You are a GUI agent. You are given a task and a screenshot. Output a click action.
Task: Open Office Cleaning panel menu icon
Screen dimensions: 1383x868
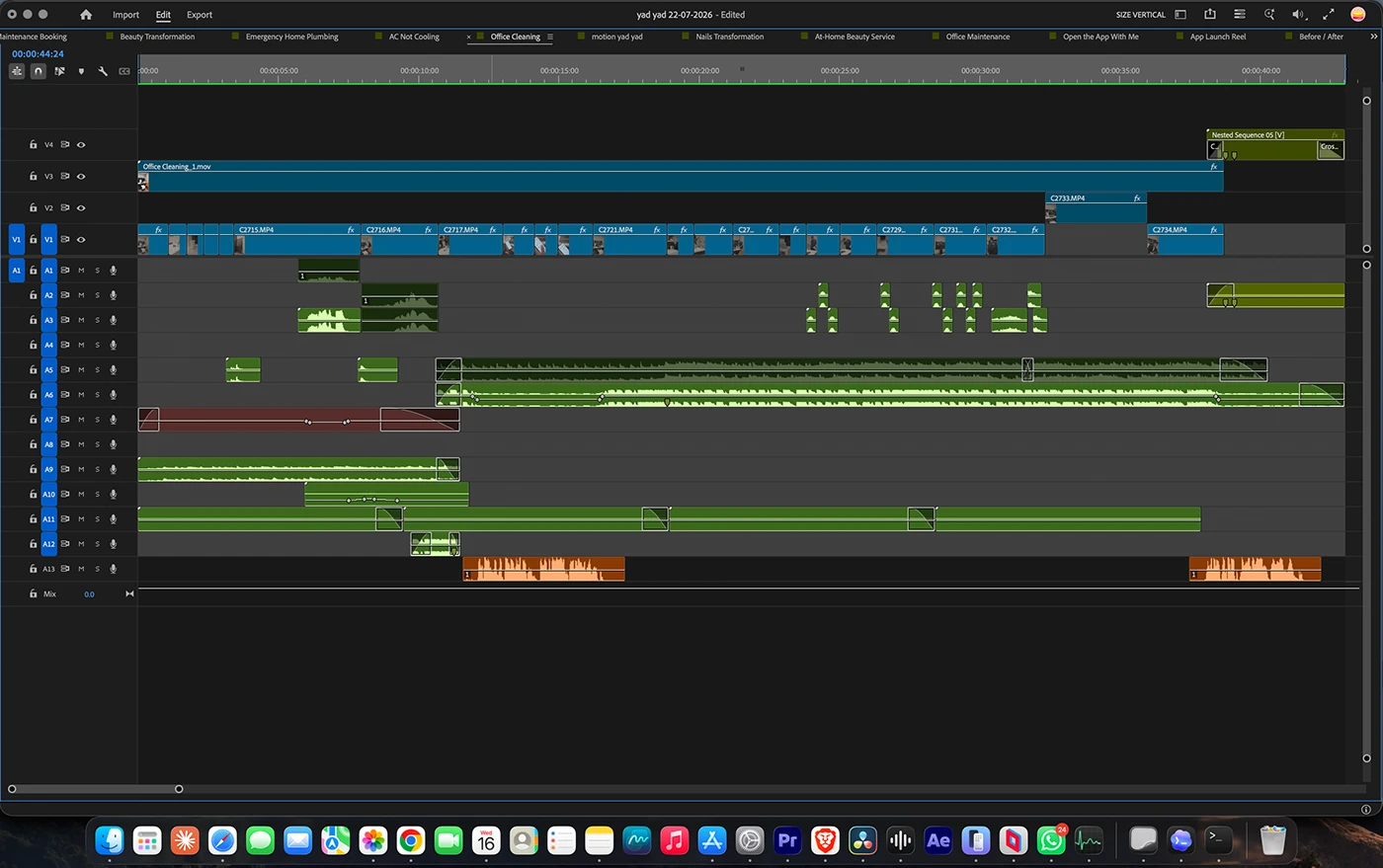click(x=550, y=37)
